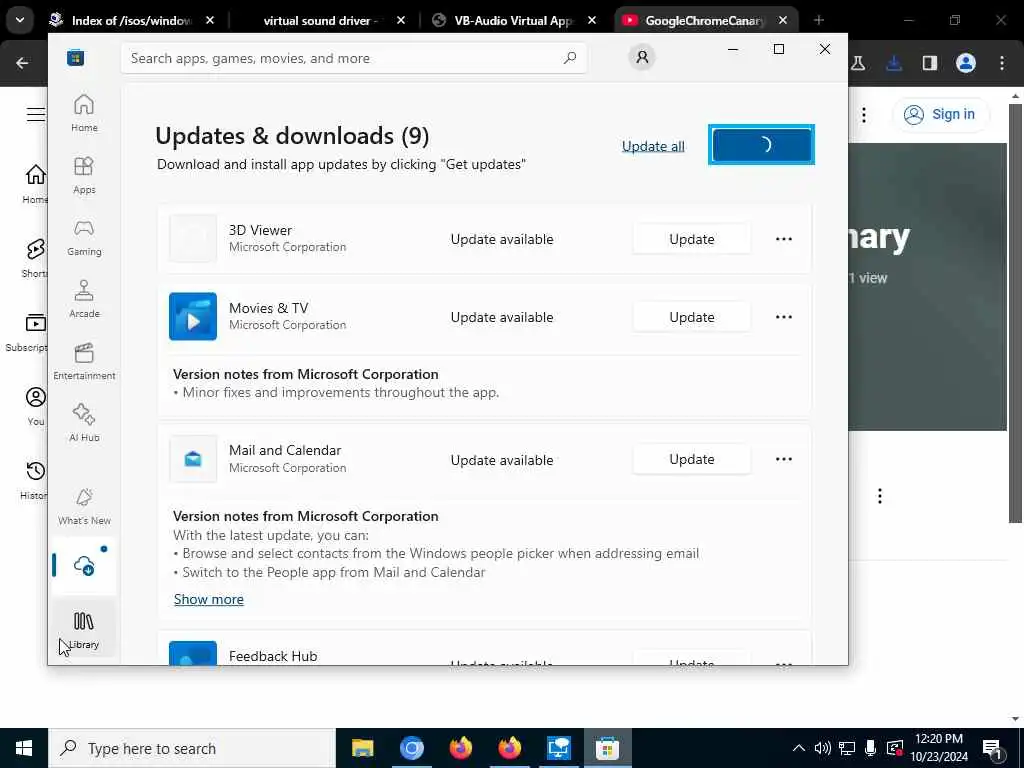This screenshot has width=1024, height=768.
Task: Select Mail and Calendar app name
Action: [285, 450]
